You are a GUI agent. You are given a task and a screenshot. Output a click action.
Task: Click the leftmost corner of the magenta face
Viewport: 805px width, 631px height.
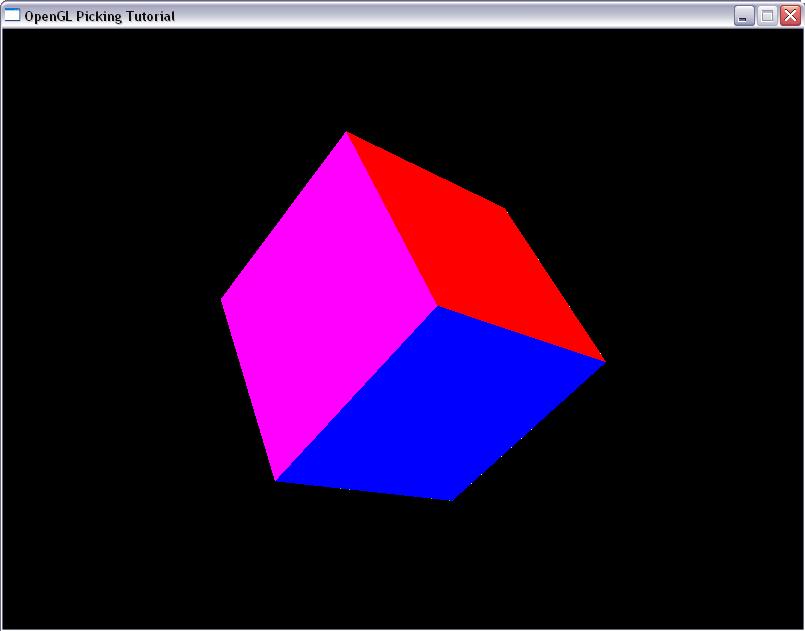tap(223, 298)
